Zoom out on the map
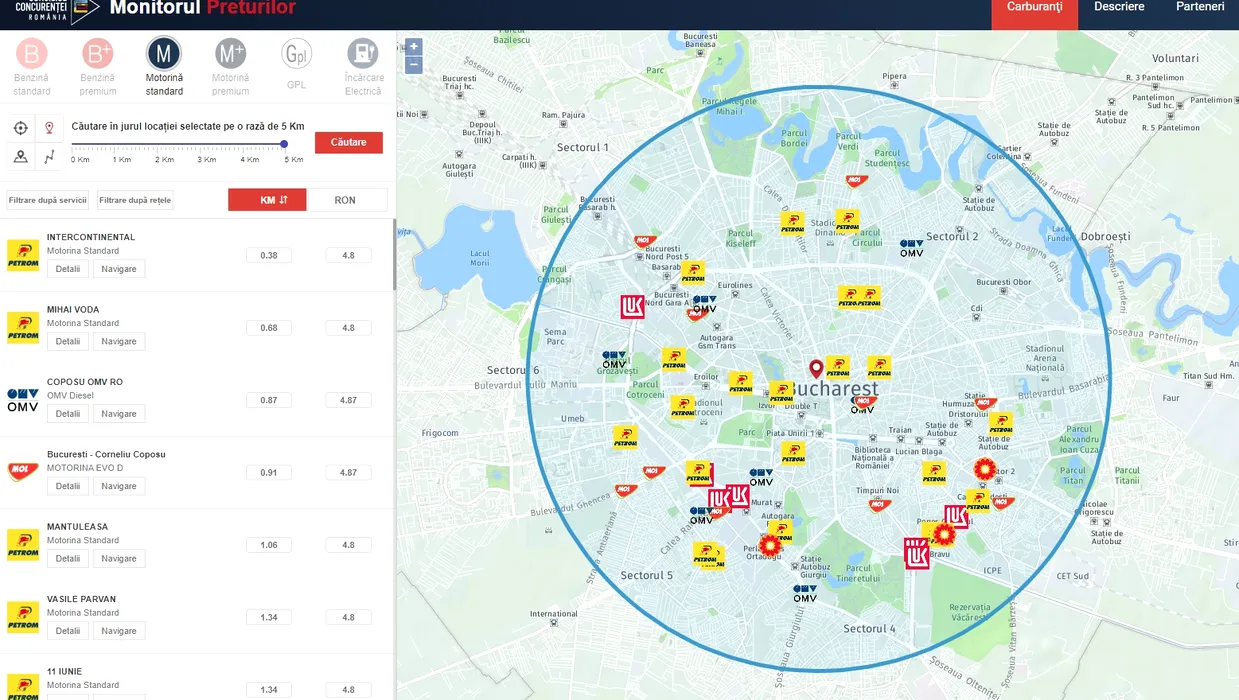Image resolution: width=1239 pixels, height=700 pixels. 414,65
